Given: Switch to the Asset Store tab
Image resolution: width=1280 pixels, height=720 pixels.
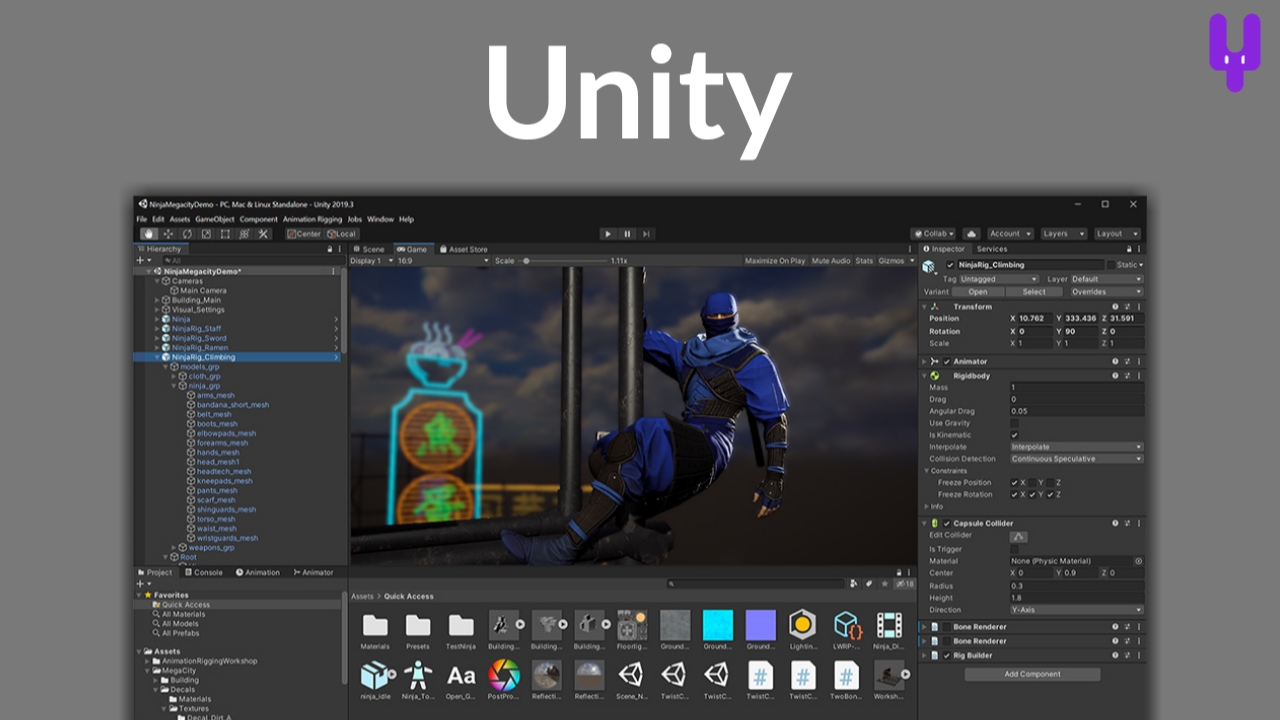Looking at the screenshot, I should [x=463, y=249].
